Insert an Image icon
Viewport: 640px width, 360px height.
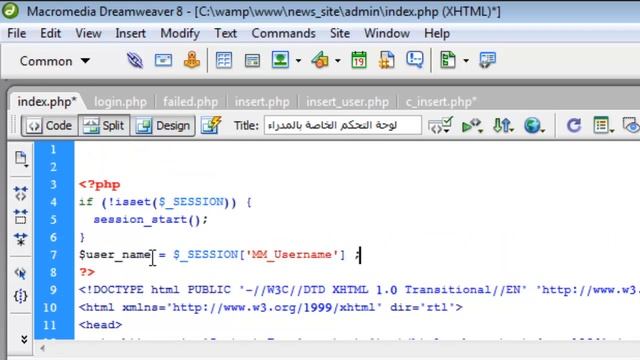(280, 60)
